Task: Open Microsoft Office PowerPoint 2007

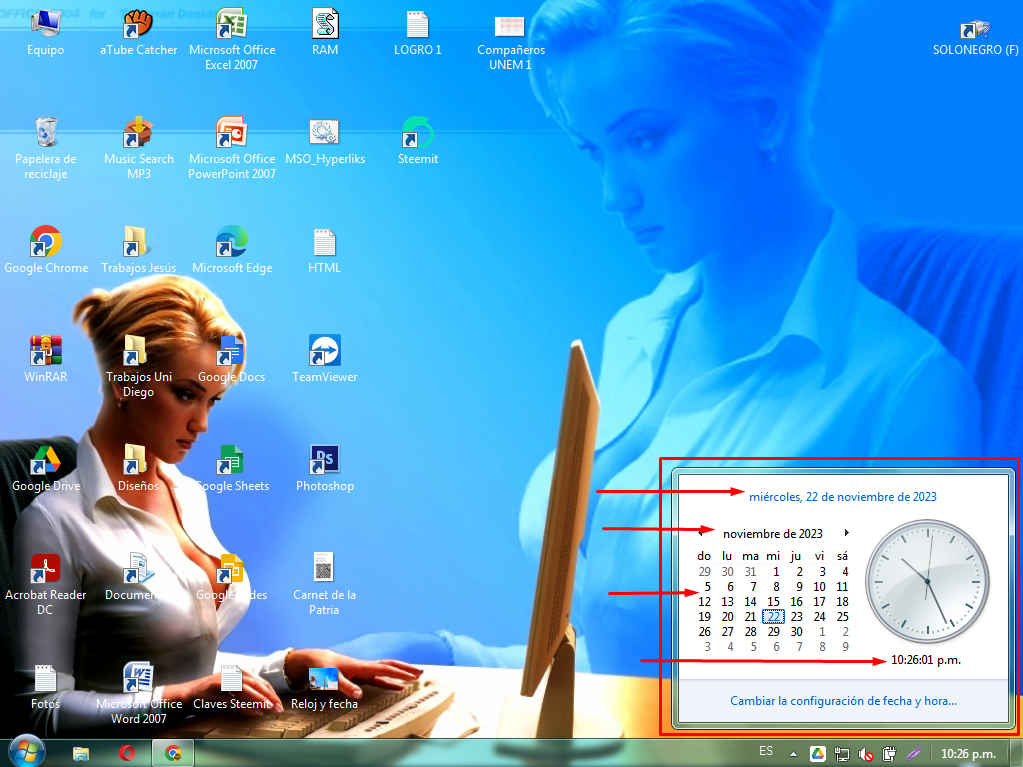Action: pyautogui.click(x=231, y=131)
